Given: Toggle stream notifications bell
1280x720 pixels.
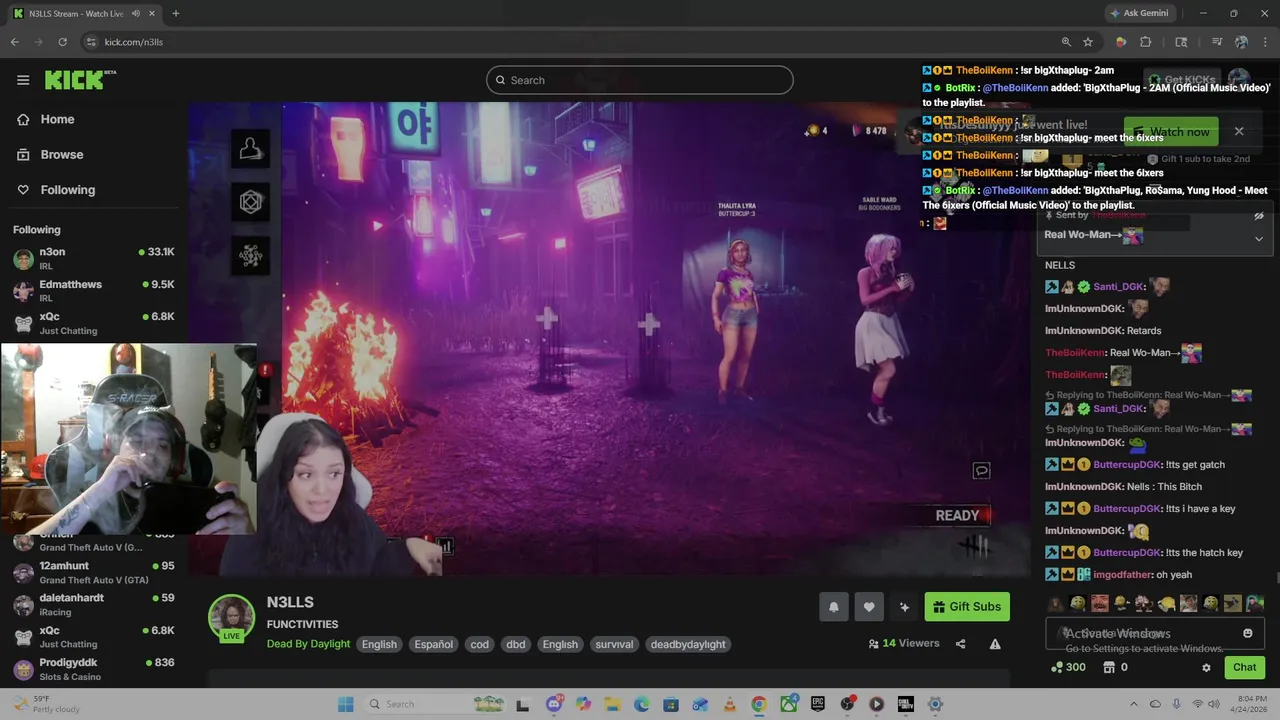Looking at the screenshot, I should tap(833, 607).
